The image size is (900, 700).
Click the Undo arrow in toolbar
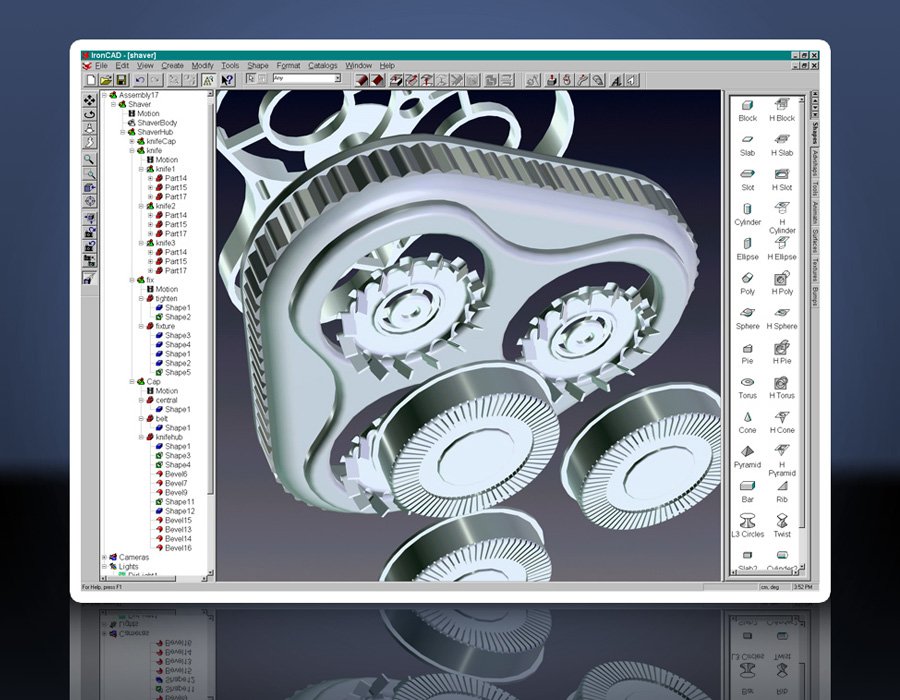pos(141,79)
